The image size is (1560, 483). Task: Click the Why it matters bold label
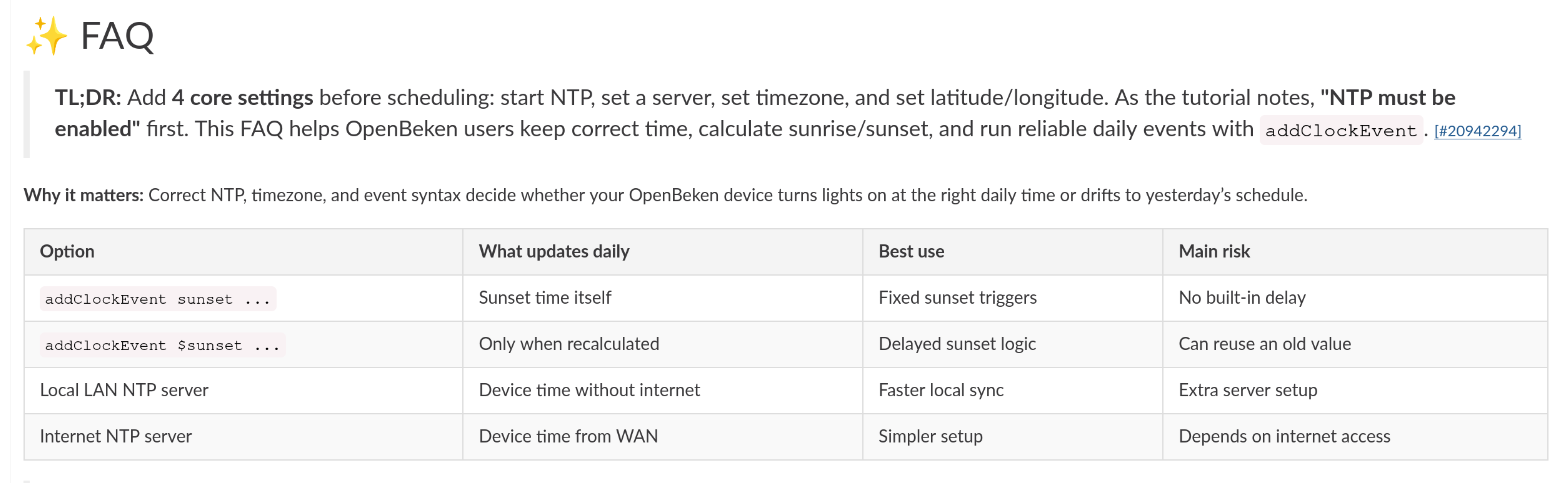tap(84, 195)
